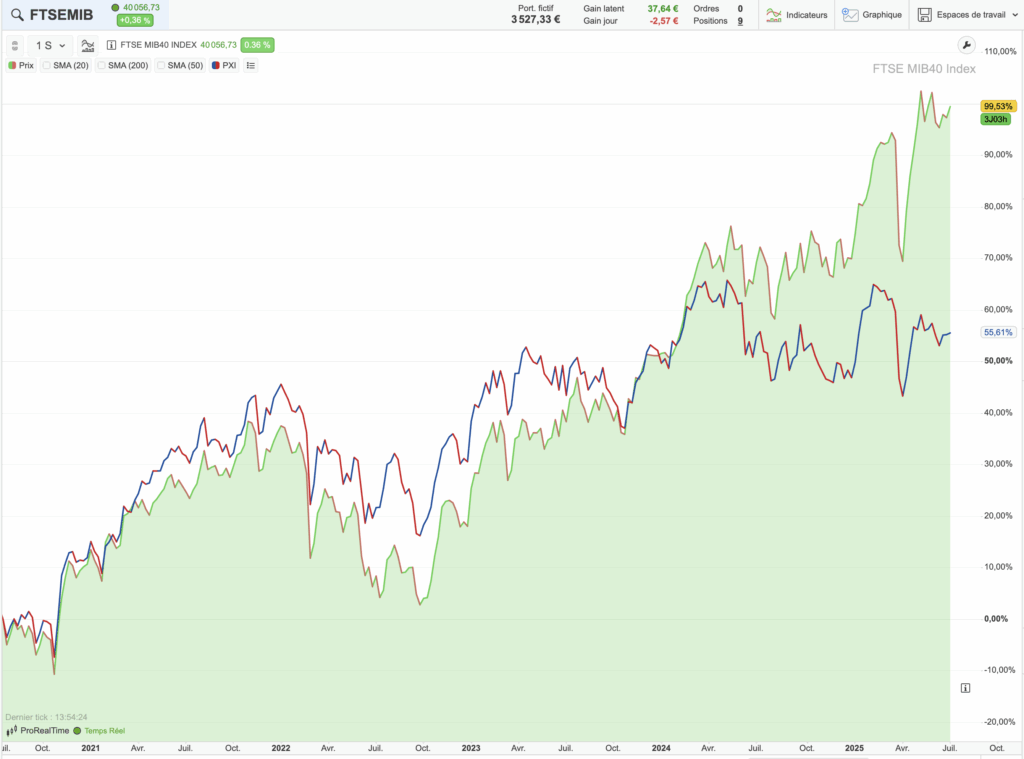
Task: Enable the SMA (50) checkbox
Action: tap(161, 65)
